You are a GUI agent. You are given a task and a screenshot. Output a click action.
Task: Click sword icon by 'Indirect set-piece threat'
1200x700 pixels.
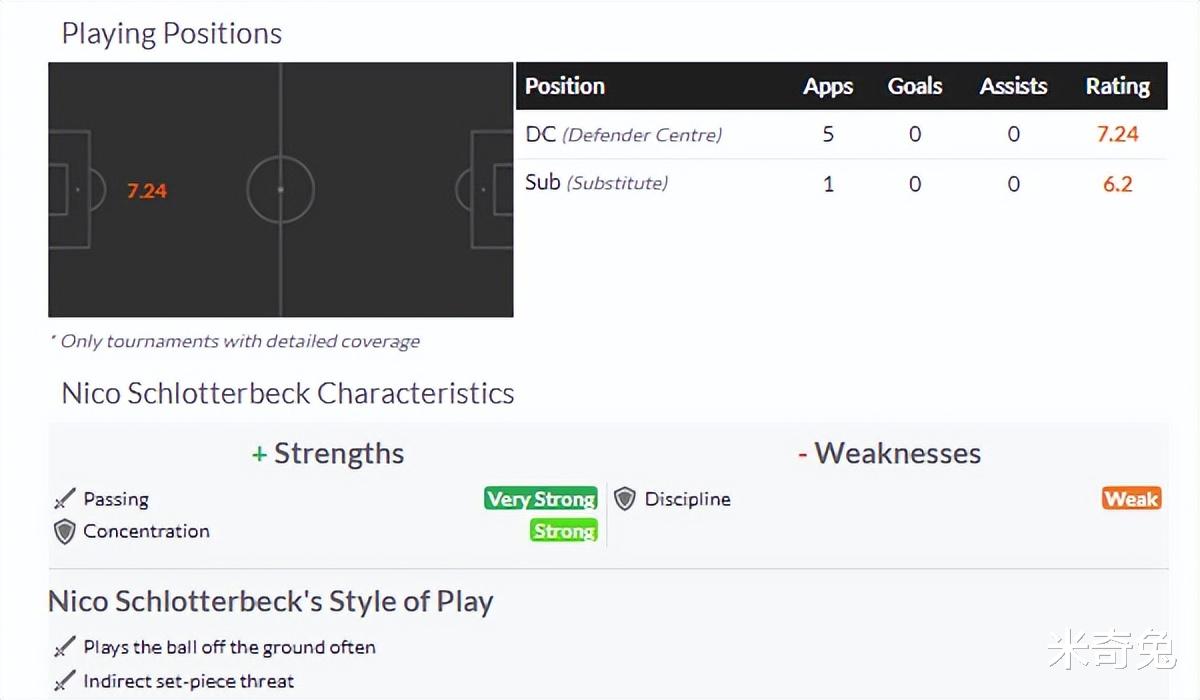point(65,682)
